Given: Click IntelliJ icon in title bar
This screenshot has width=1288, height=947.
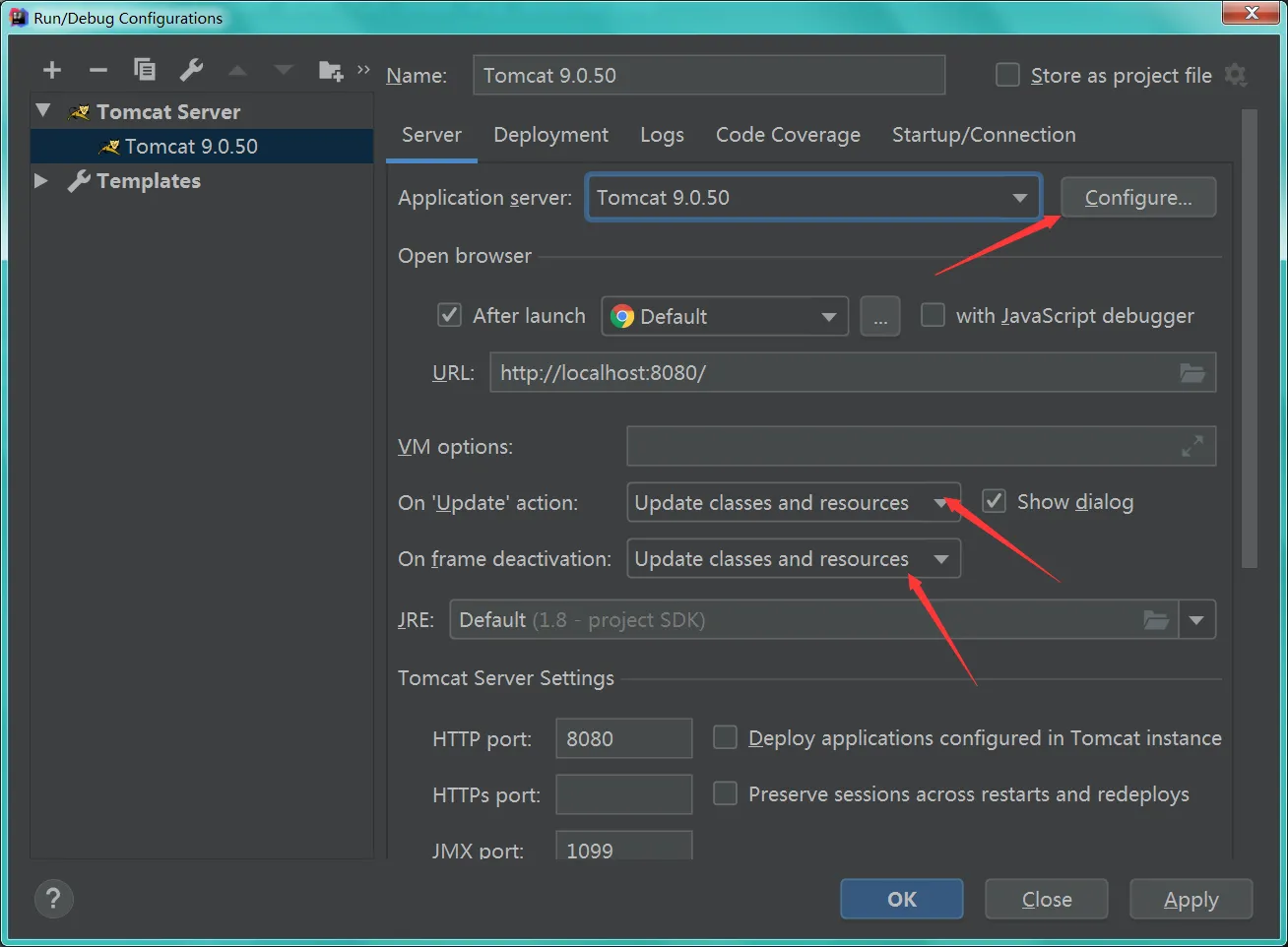Looking at the screenshot, I should click(18, 18).
